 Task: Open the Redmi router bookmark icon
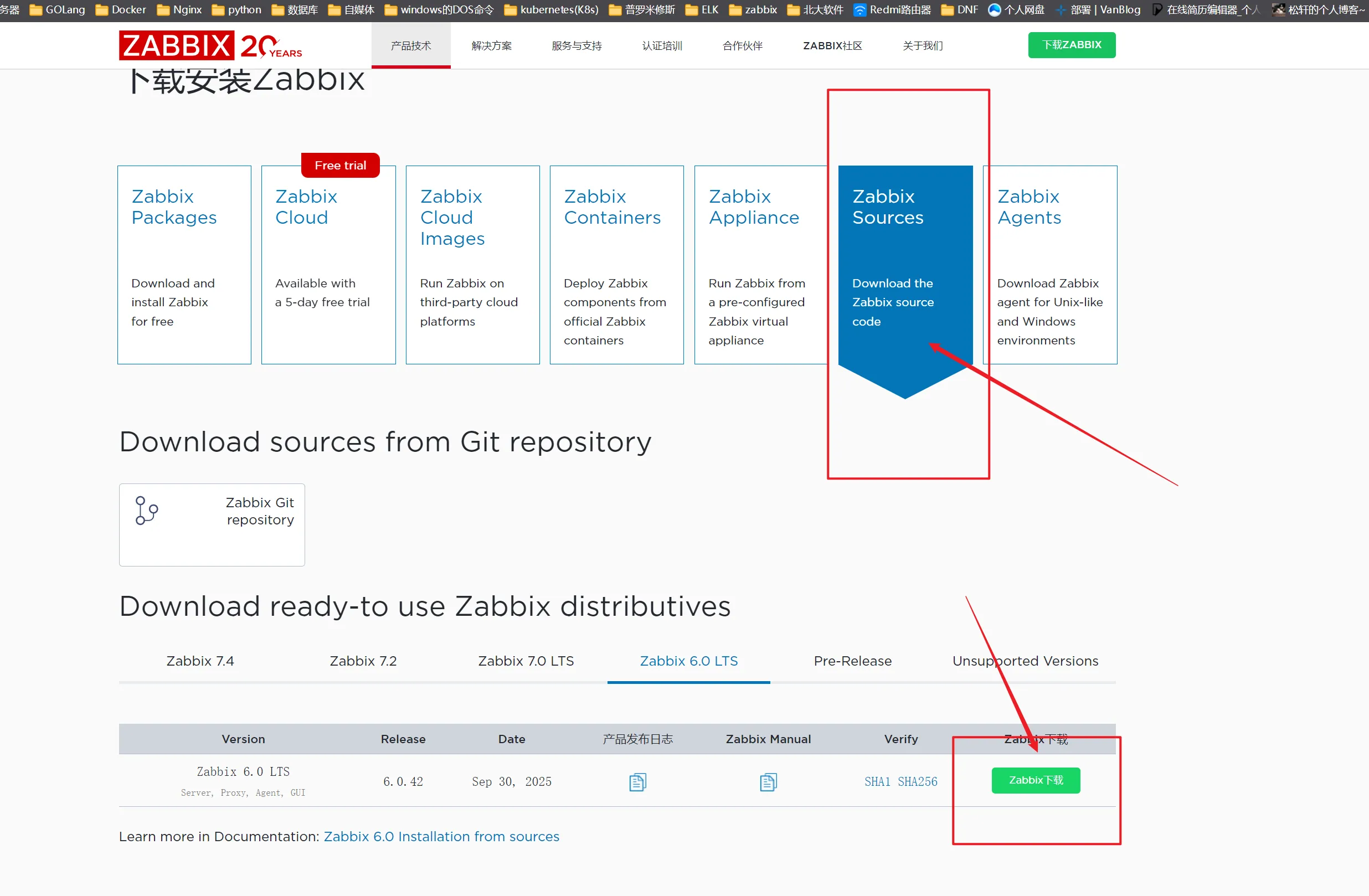click(860, 10)
